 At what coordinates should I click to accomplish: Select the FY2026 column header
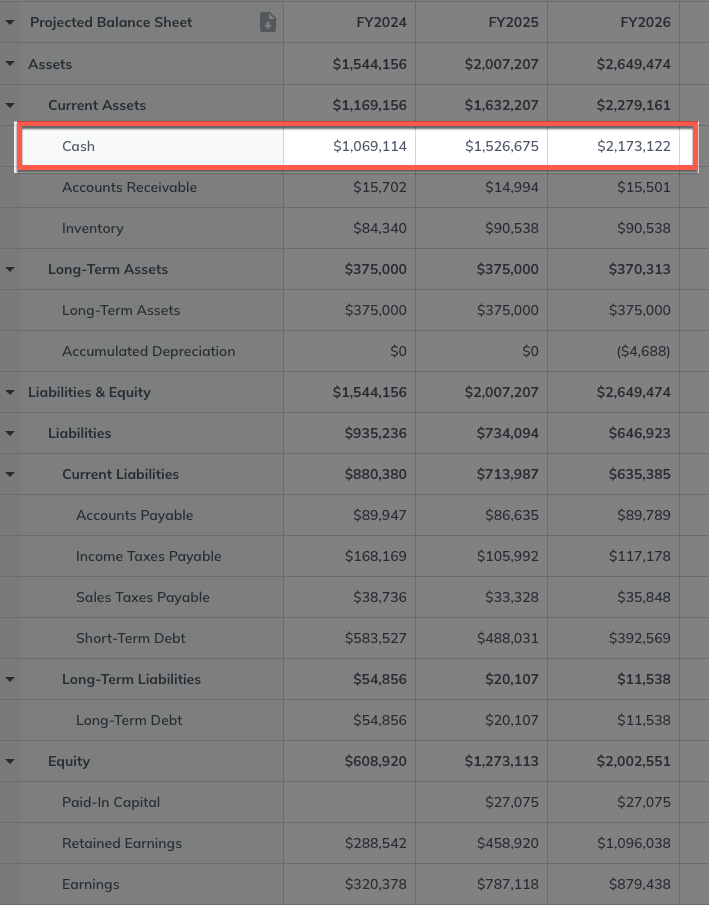pos(645,23)
